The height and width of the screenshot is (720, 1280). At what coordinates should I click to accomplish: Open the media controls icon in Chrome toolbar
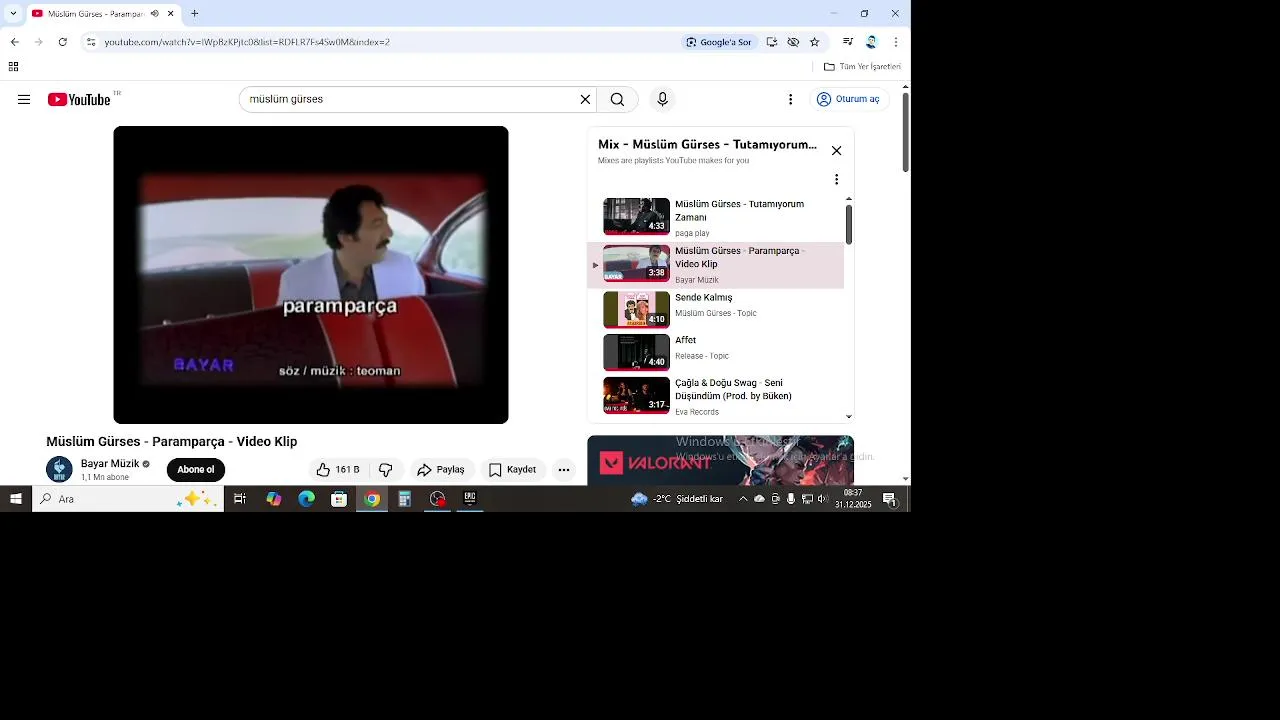click(x=848, y=42)
